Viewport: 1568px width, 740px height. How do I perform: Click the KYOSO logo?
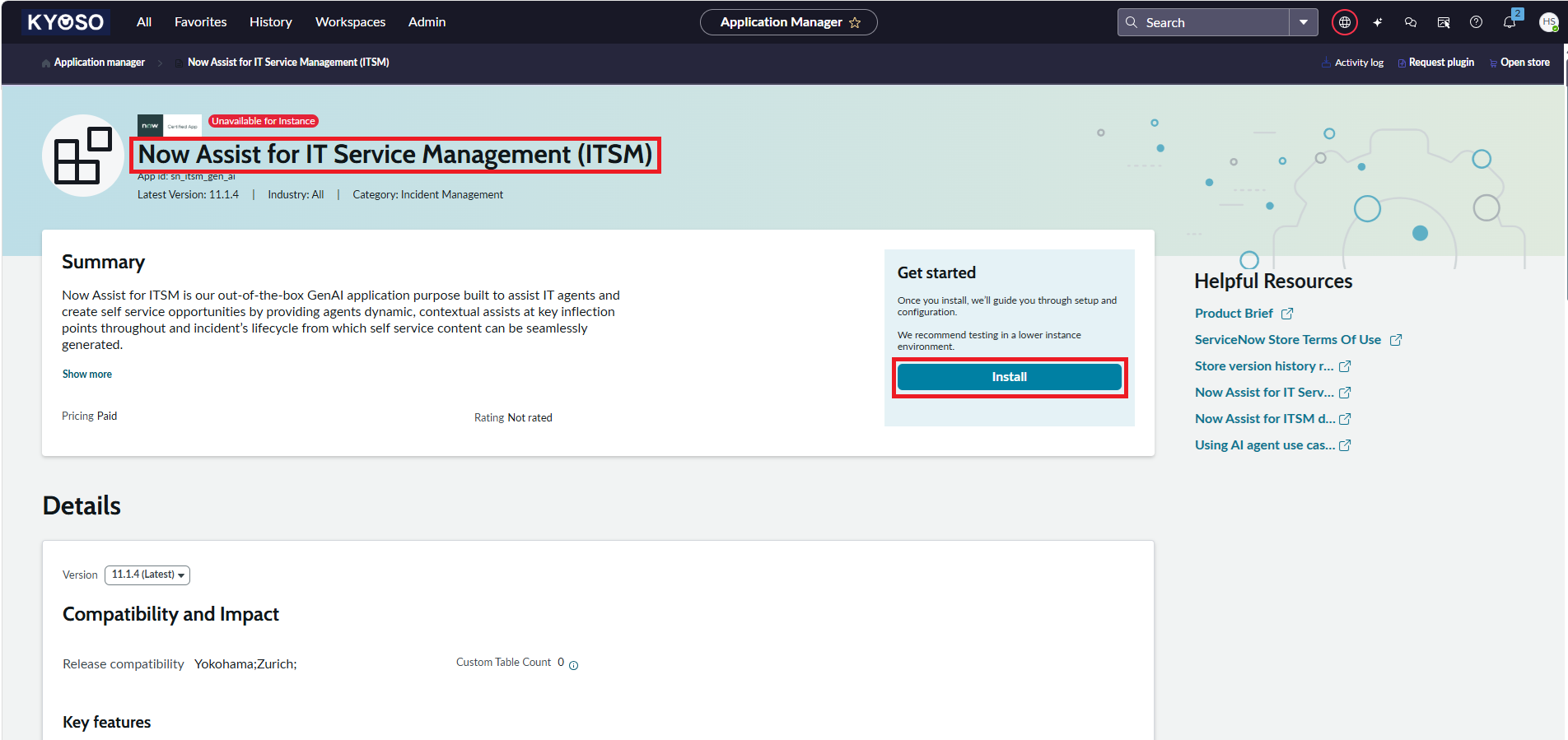[x=66, y=22]
